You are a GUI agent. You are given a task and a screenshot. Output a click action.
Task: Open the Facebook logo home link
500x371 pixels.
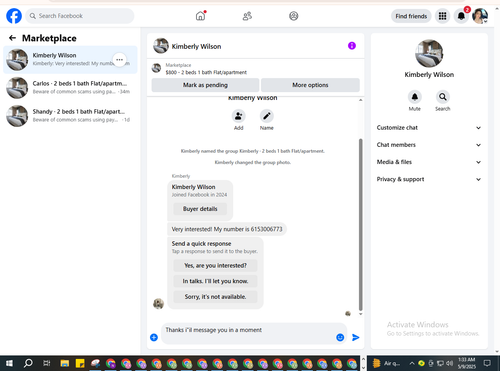click(x=14, y=16)
